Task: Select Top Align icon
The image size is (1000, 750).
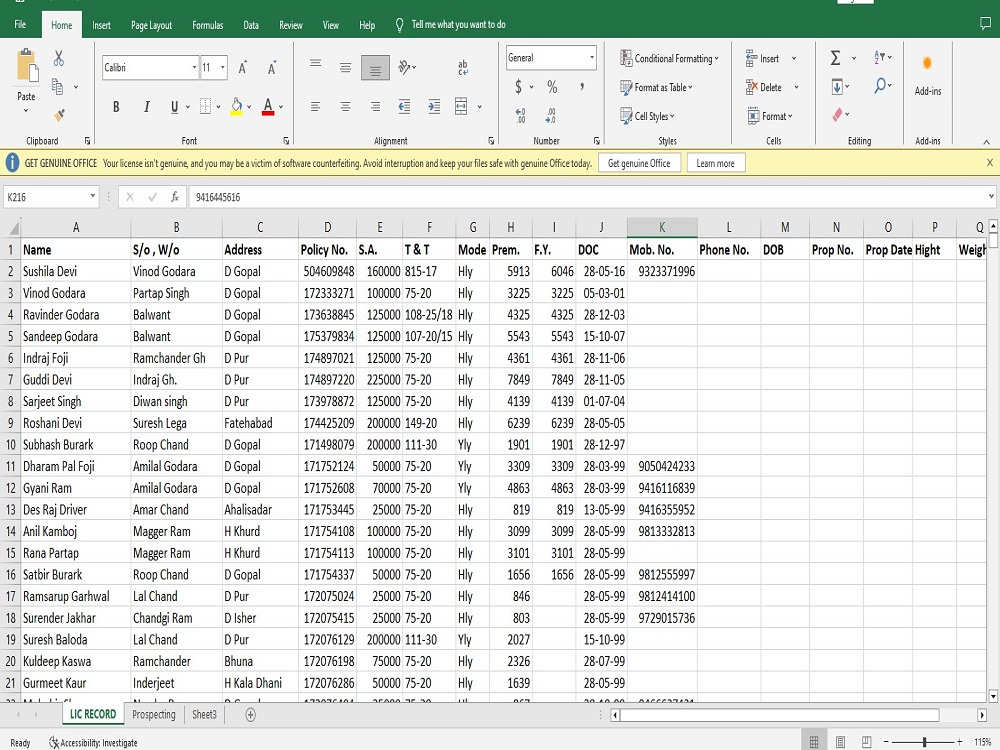Action: pos(315,64)
